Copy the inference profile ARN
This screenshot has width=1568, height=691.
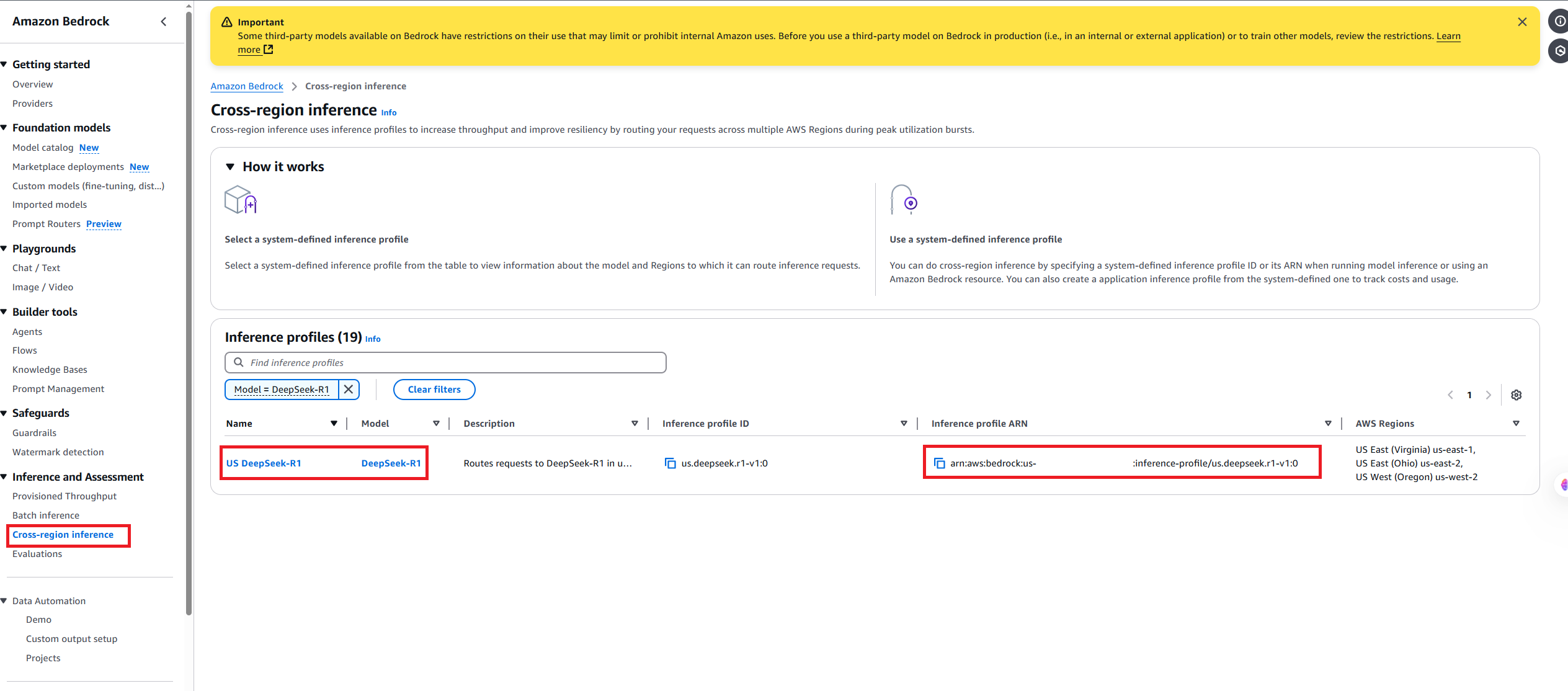940,463
